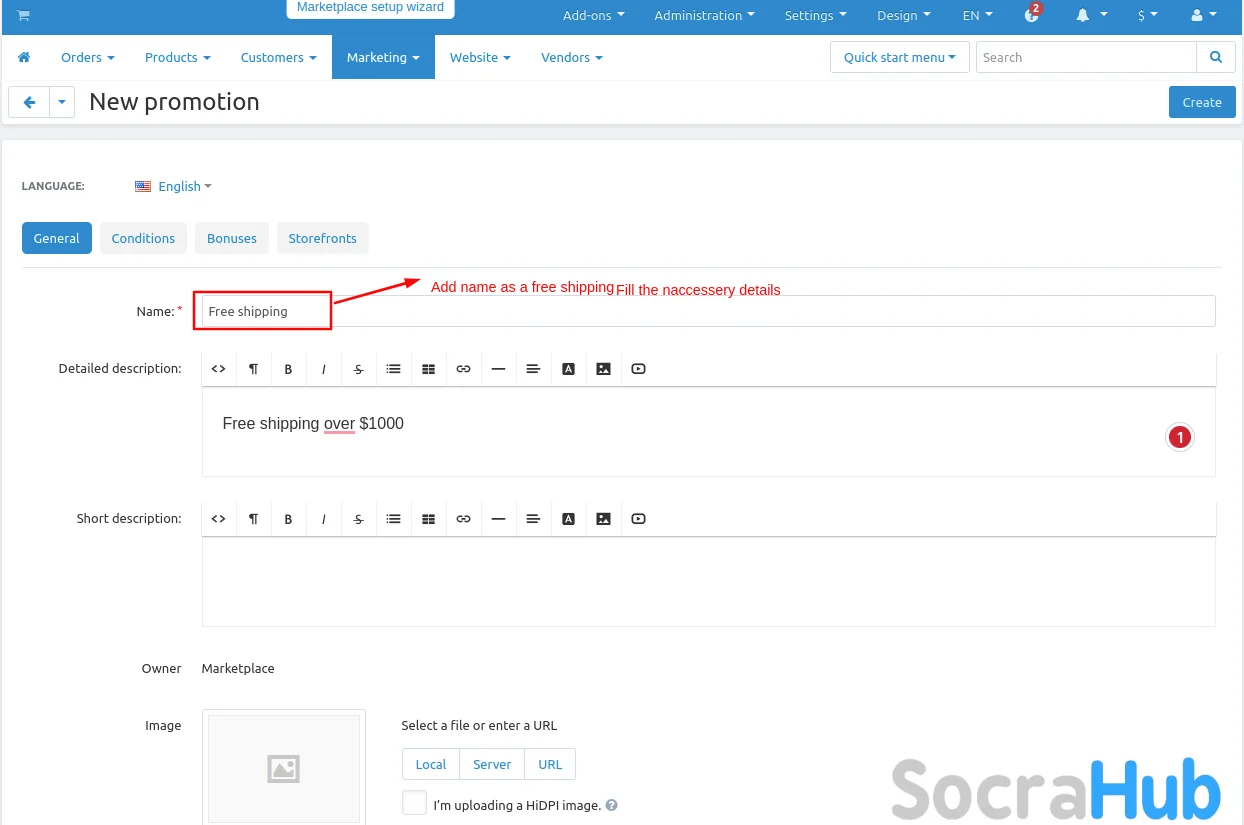Check the HiDPI image upload checkbox
Screen dimensions: 1244x825
[x=414, y=803]
